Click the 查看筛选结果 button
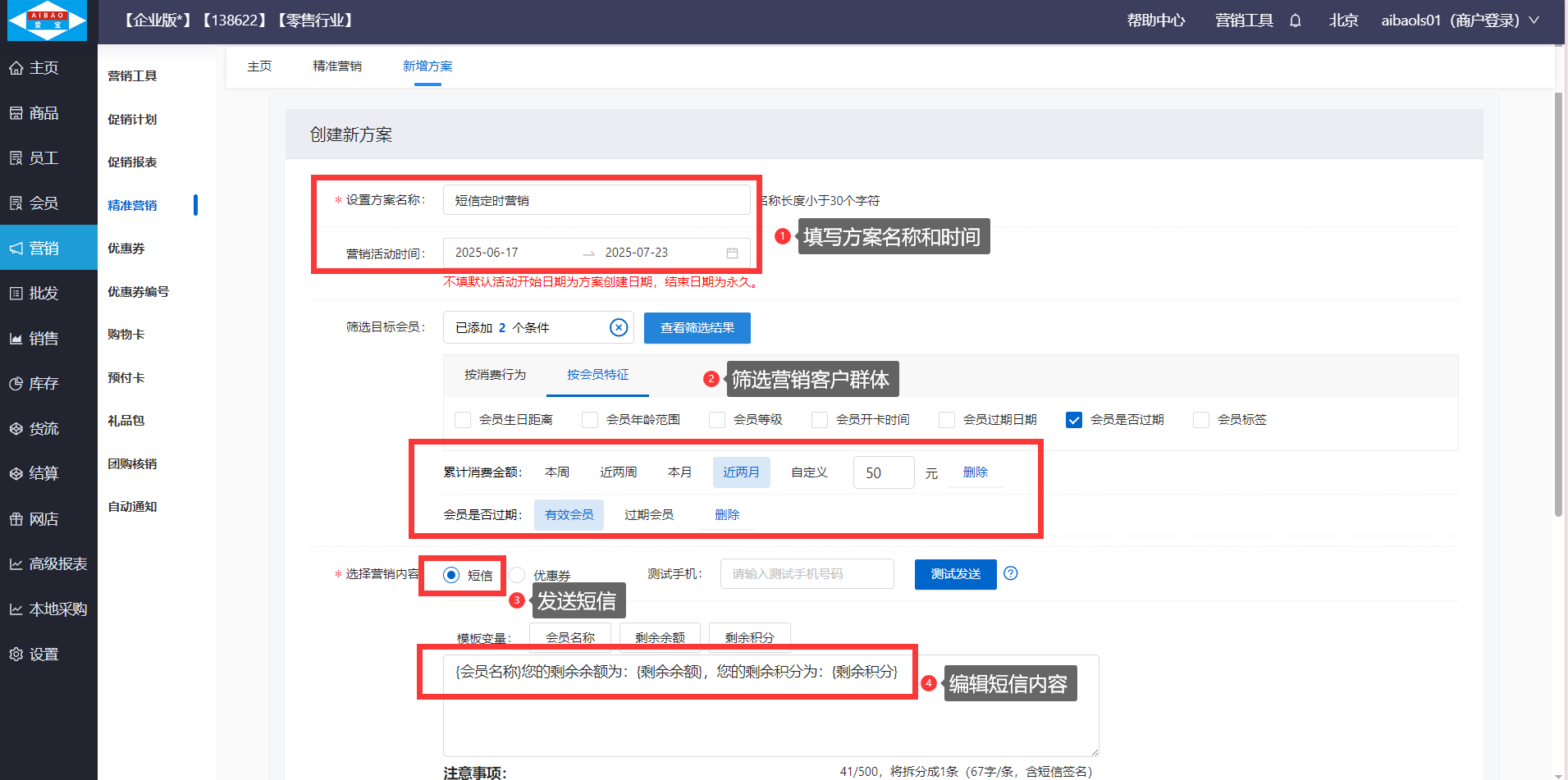 tap(697, 328)
